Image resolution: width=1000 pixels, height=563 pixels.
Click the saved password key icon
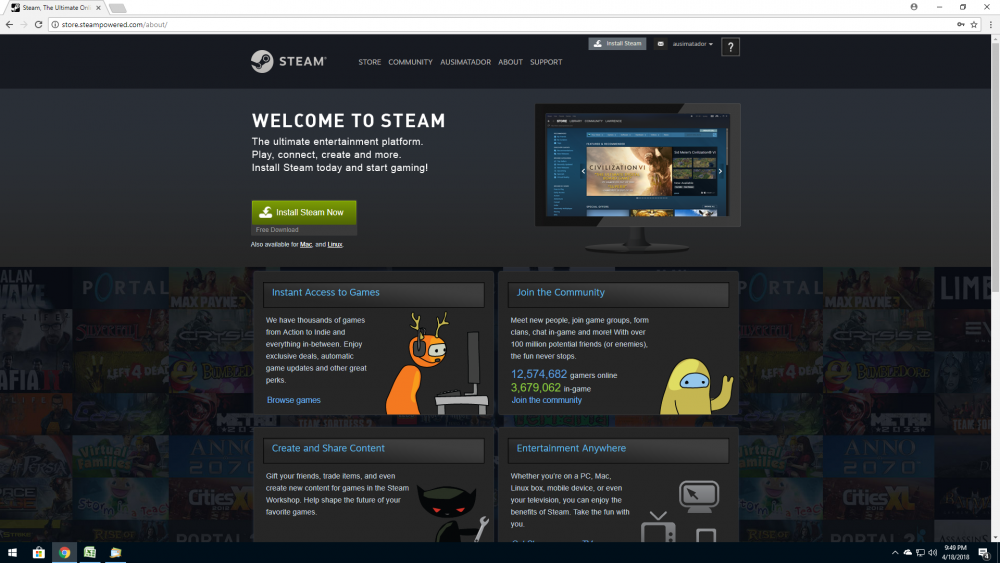coord(961,24)
